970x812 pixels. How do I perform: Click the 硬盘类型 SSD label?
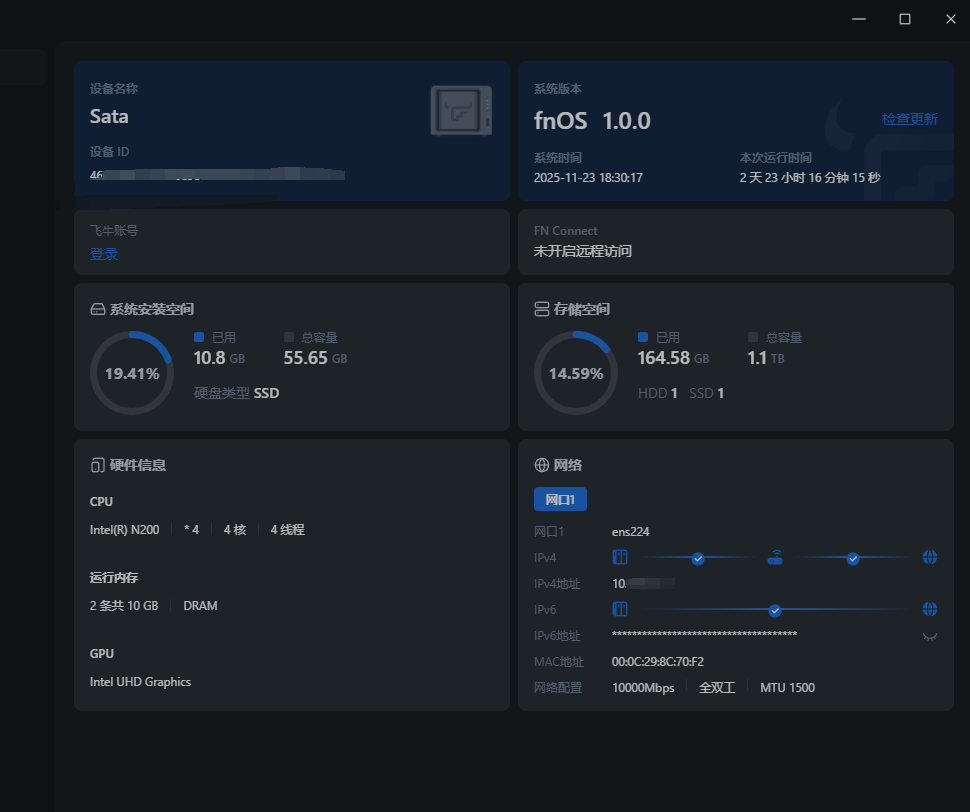tap(236, 393)
